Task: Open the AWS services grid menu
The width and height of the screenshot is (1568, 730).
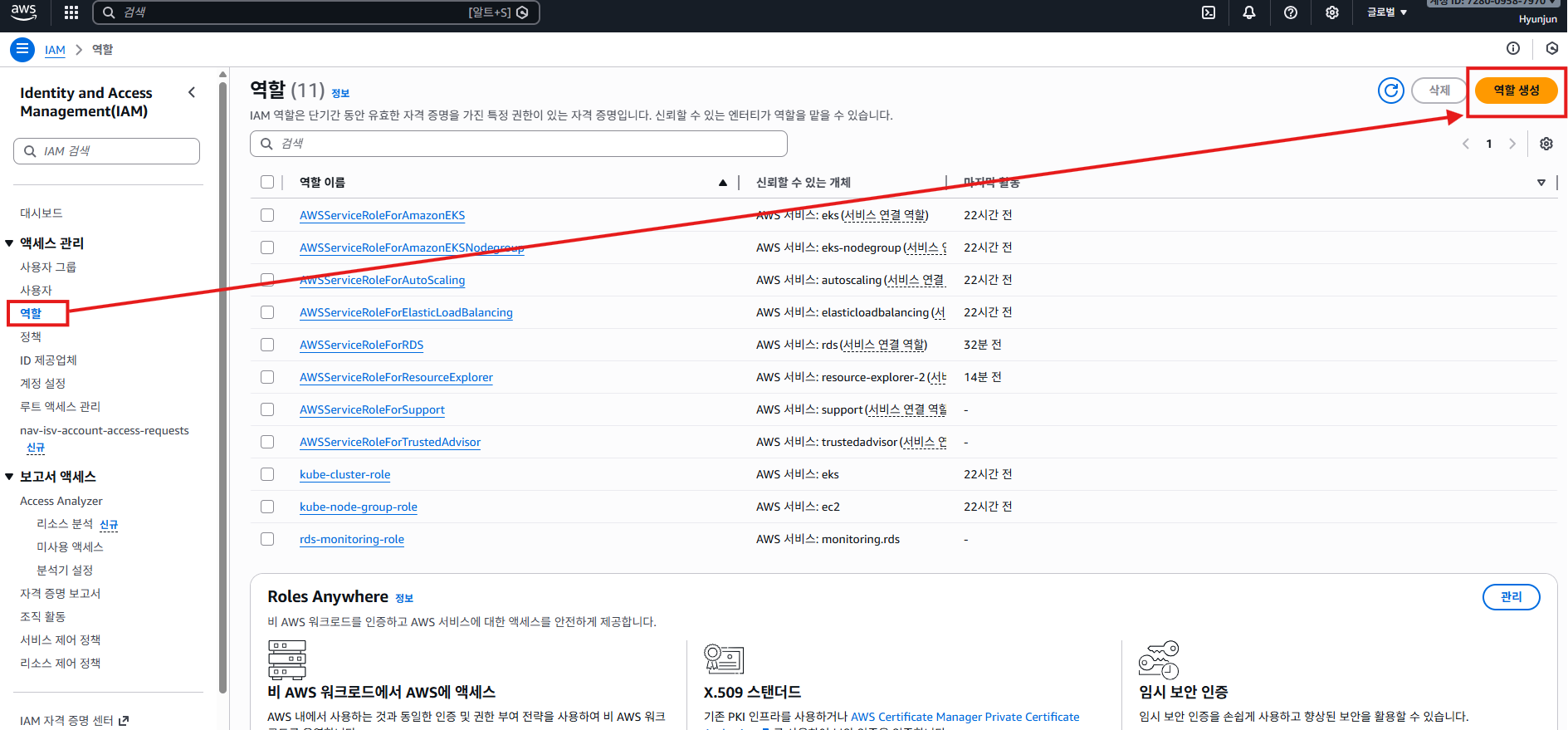Action: coord(71,12)
